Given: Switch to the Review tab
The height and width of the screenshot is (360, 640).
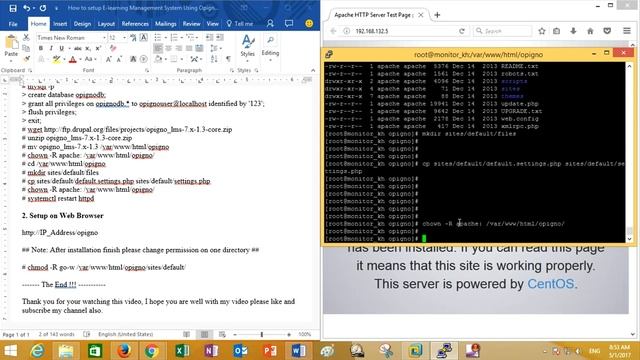Looking at the screenshot, I should coord(191,24).
